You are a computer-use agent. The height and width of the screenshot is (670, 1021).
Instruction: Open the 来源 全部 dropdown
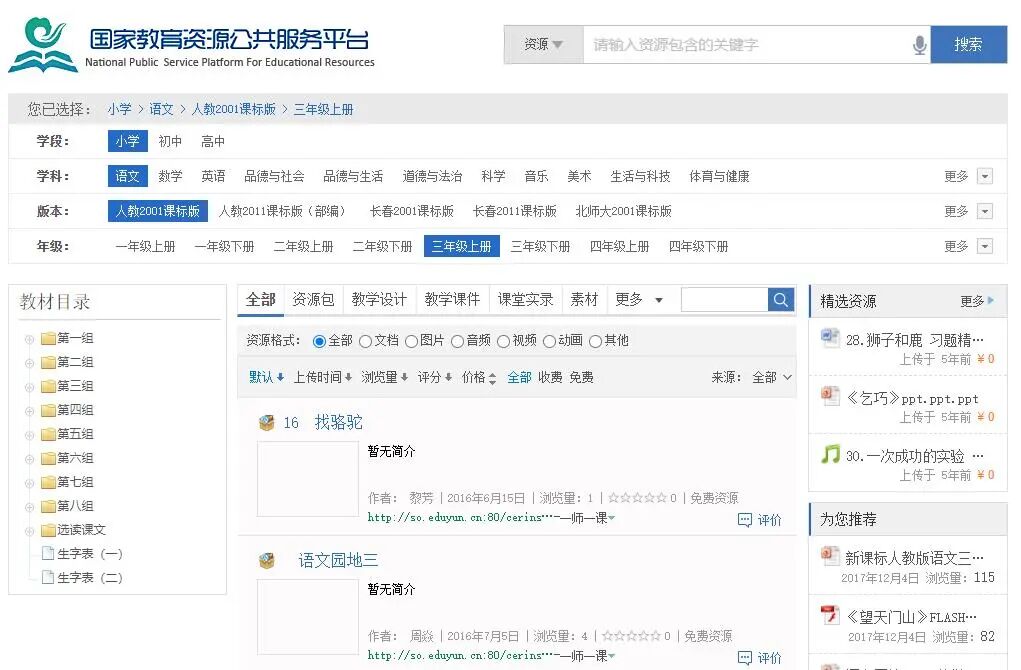[772, 377]
